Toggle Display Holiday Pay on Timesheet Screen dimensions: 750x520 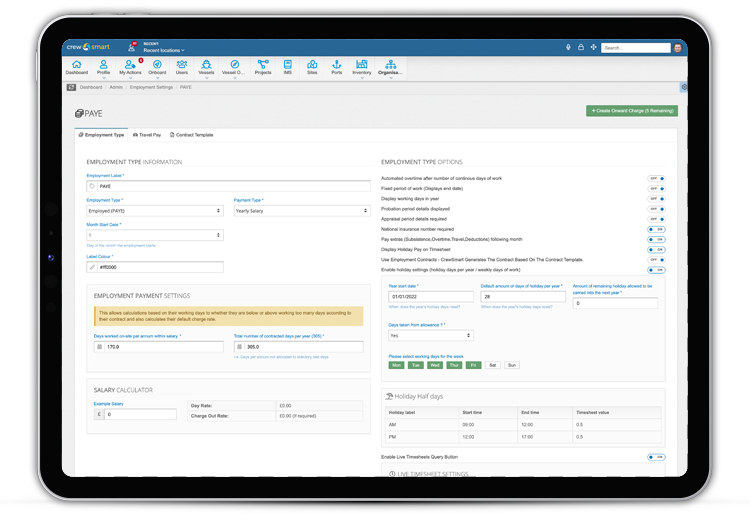point(656,249)
